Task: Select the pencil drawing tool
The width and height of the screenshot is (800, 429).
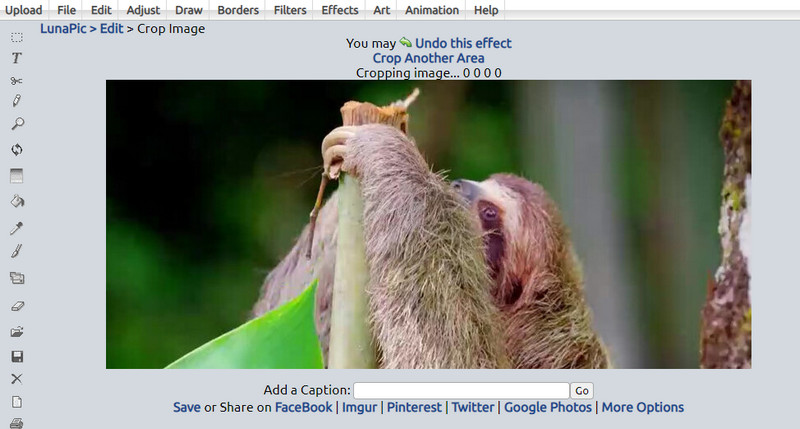Action: tap(16, 101)
